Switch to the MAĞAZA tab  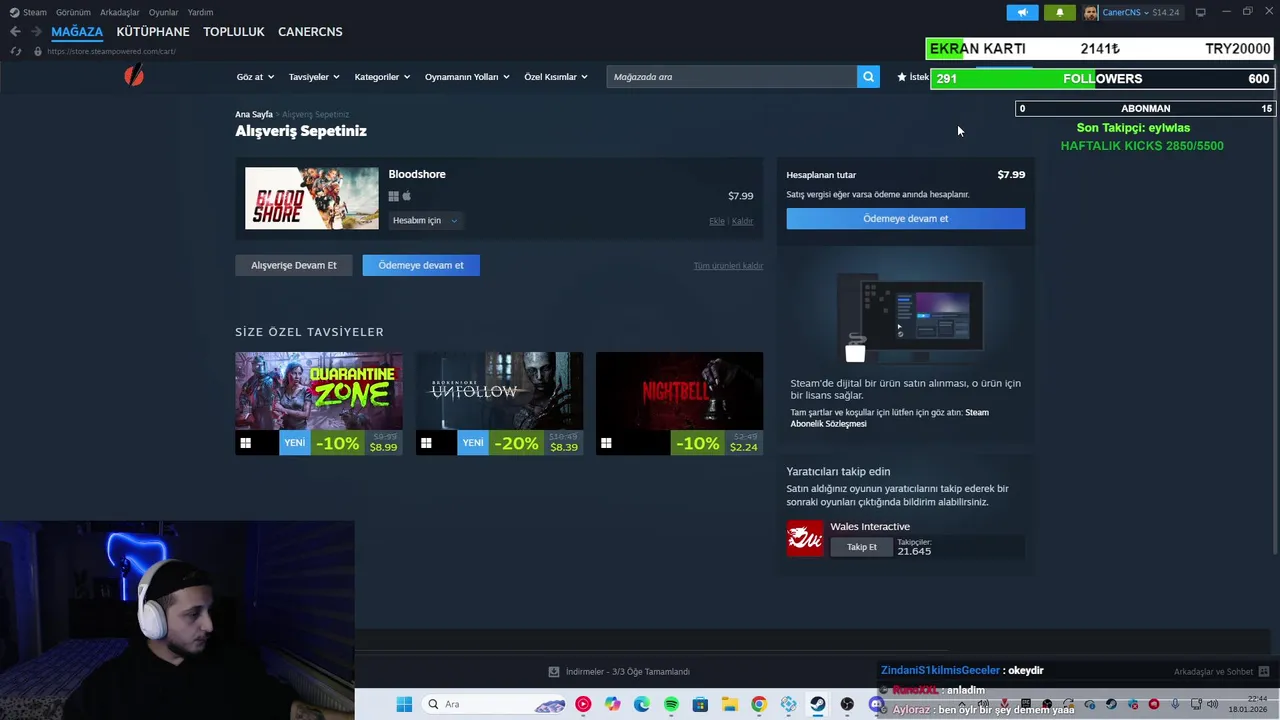[x=77, y=32]
